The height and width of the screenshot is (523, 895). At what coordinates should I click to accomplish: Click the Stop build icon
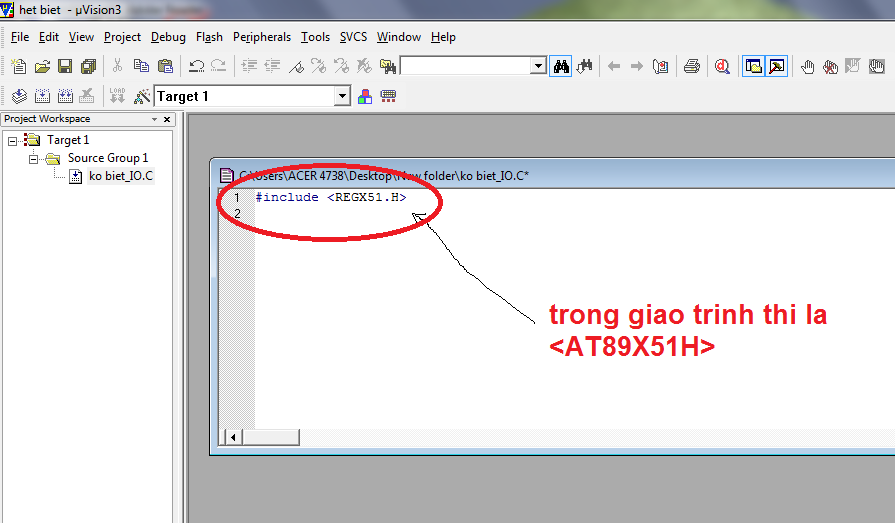[x=87, y=96]
